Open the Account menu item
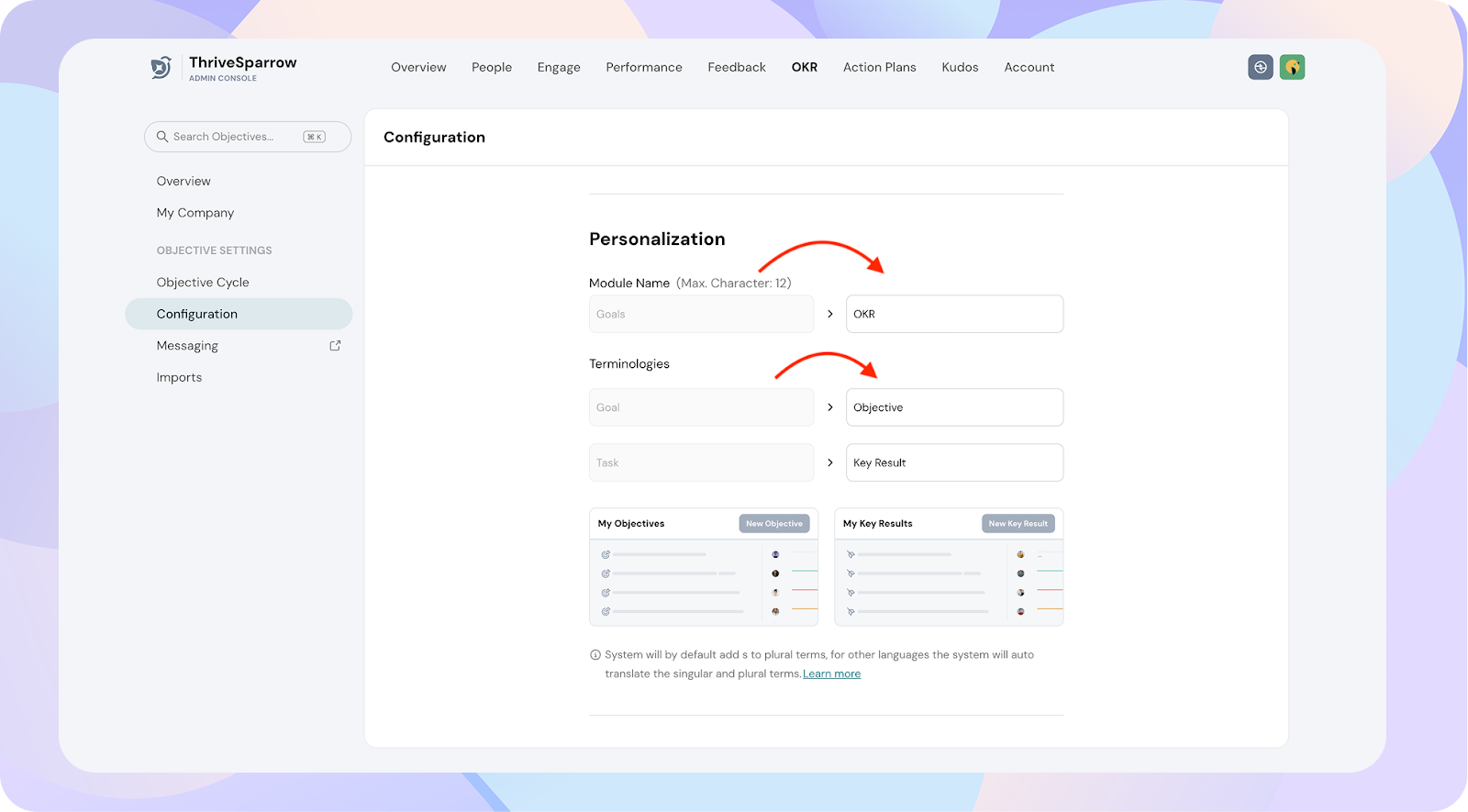Image resolution: width=1468 pixels, height=812 pixels. pos(1029,67)
